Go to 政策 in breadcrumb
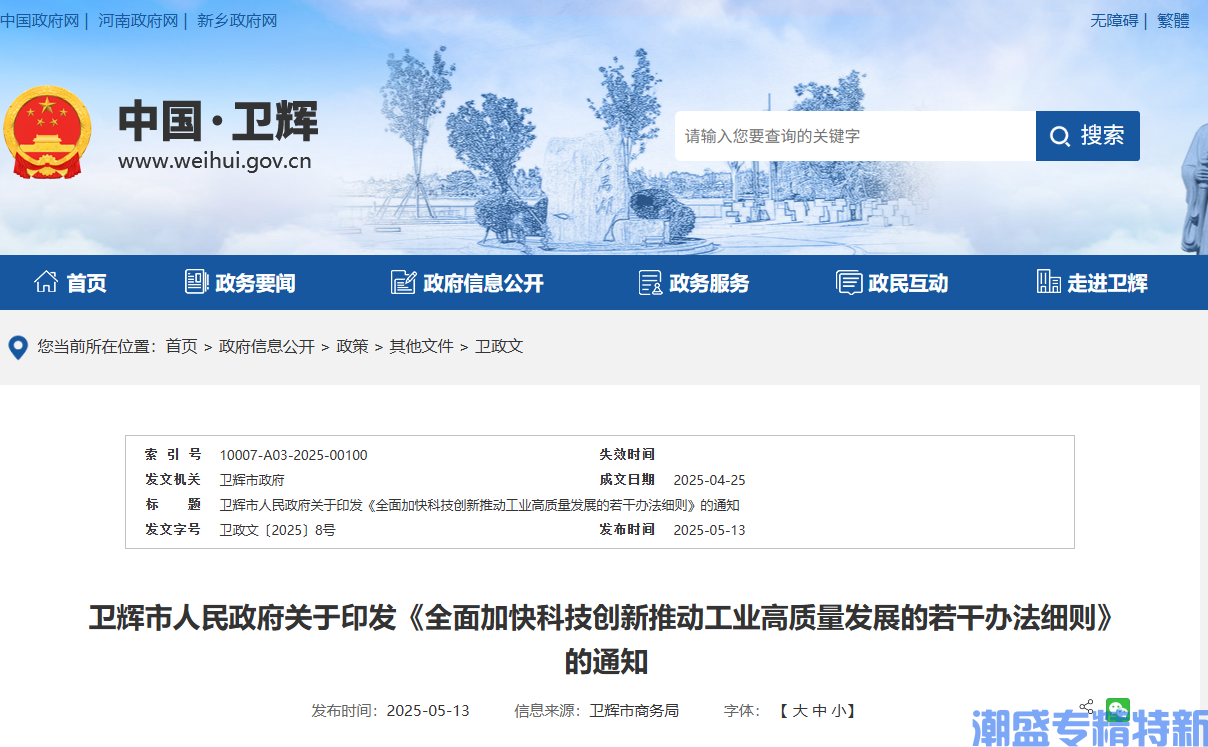Viewport: 1208px width, 747px height. (x=352, y=346)
